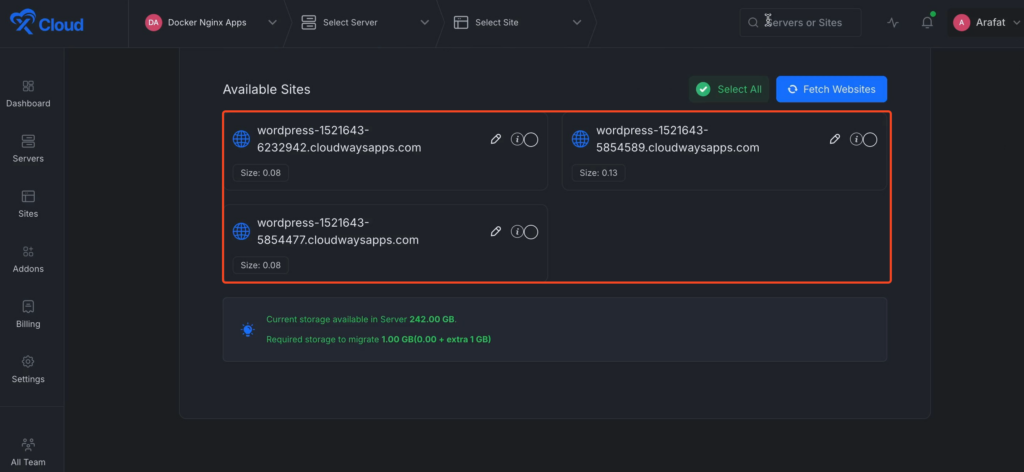Expand the Docker Nginx Apps team dropdown
This screenshot has height=472, width=1024.
coord(210,22)
